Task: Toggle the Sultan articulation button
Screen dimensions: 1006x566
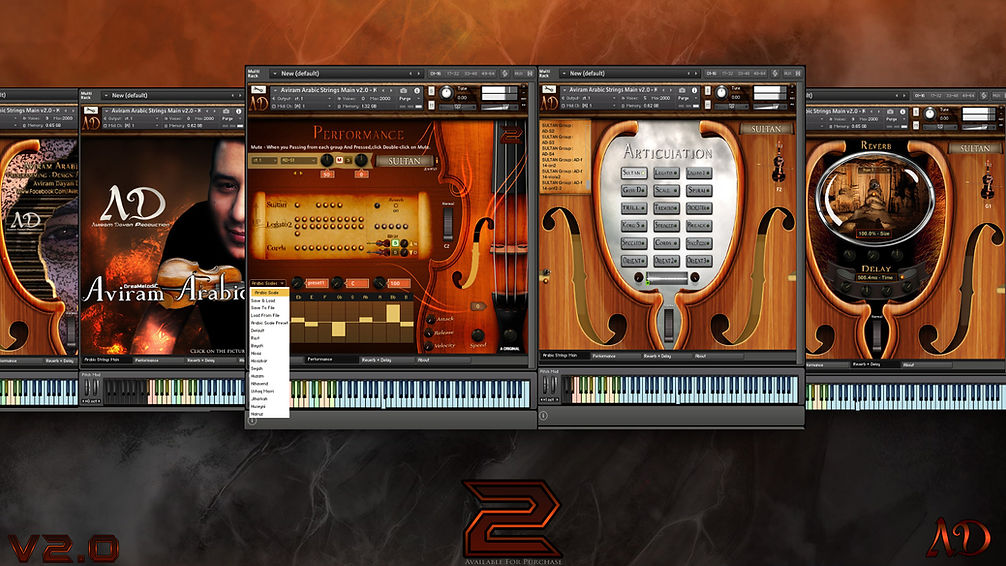Action: tap(634, 173)
